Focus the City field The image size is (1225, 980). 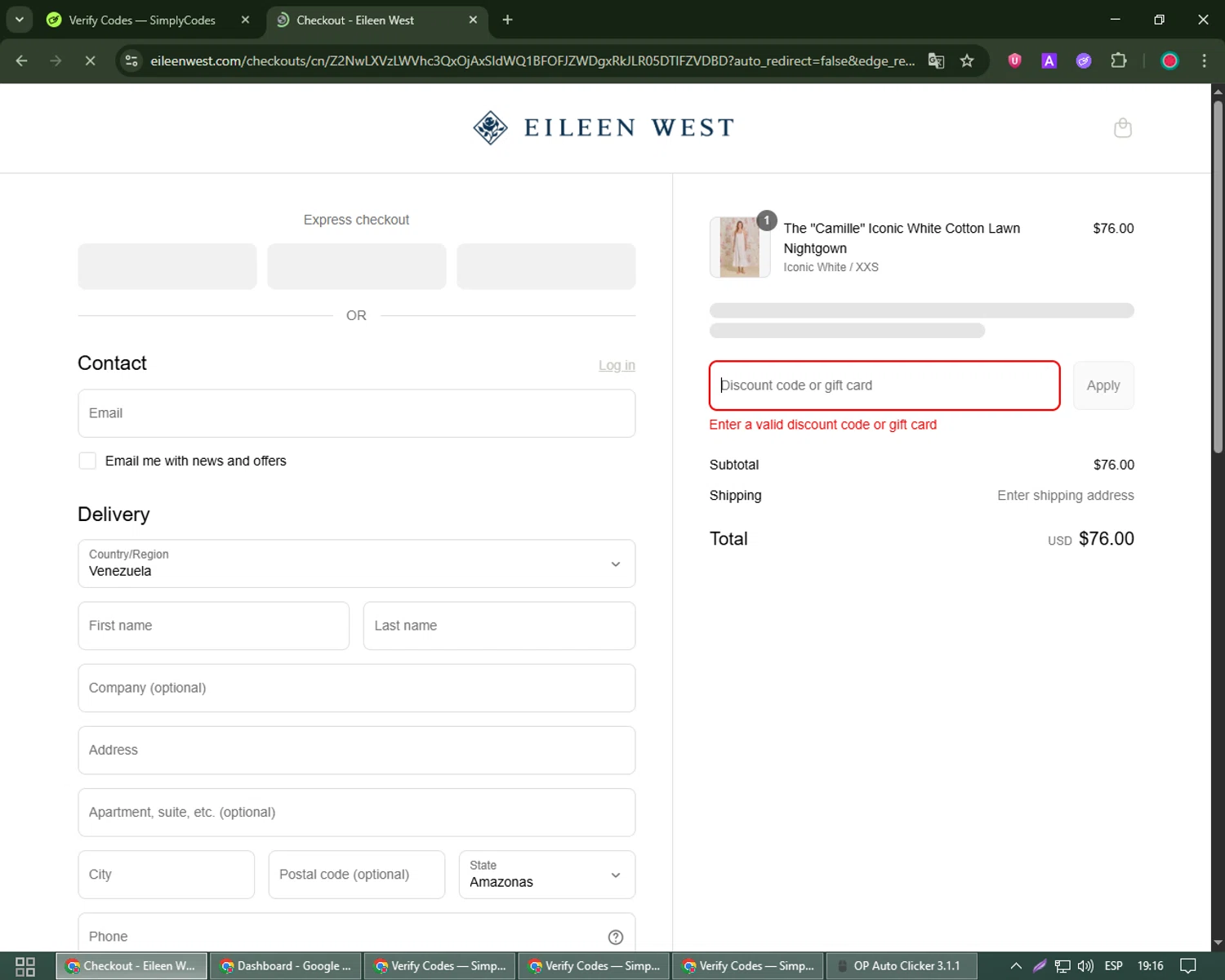167,875
